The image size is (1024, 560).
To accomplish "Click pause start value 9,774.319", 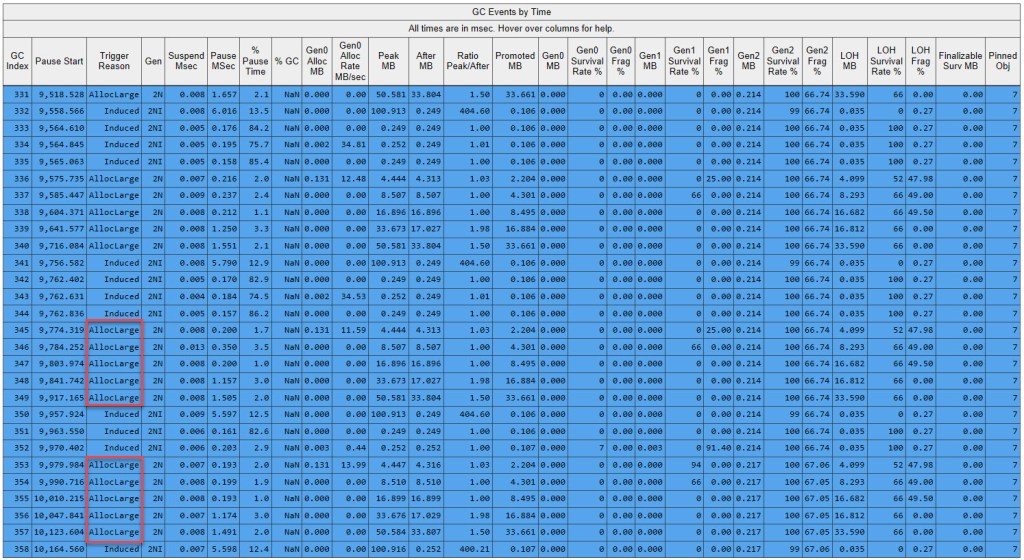I will (x=59, y=329).
